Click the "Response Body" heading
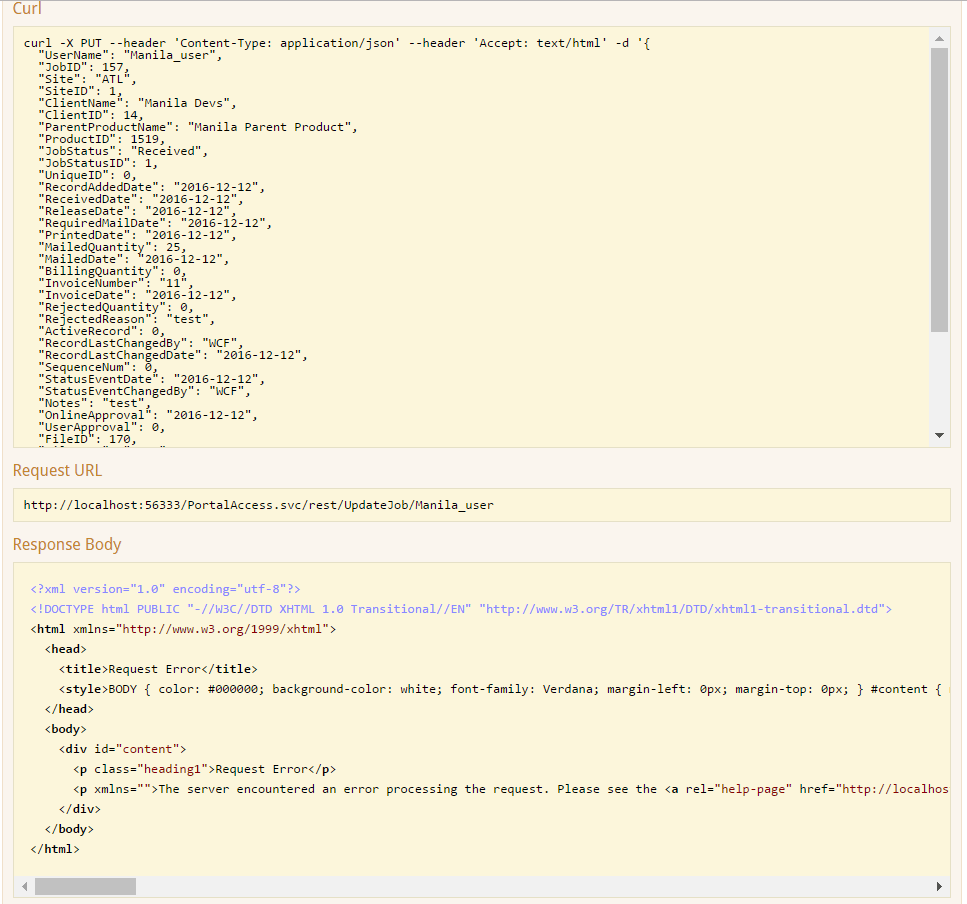 67,544
